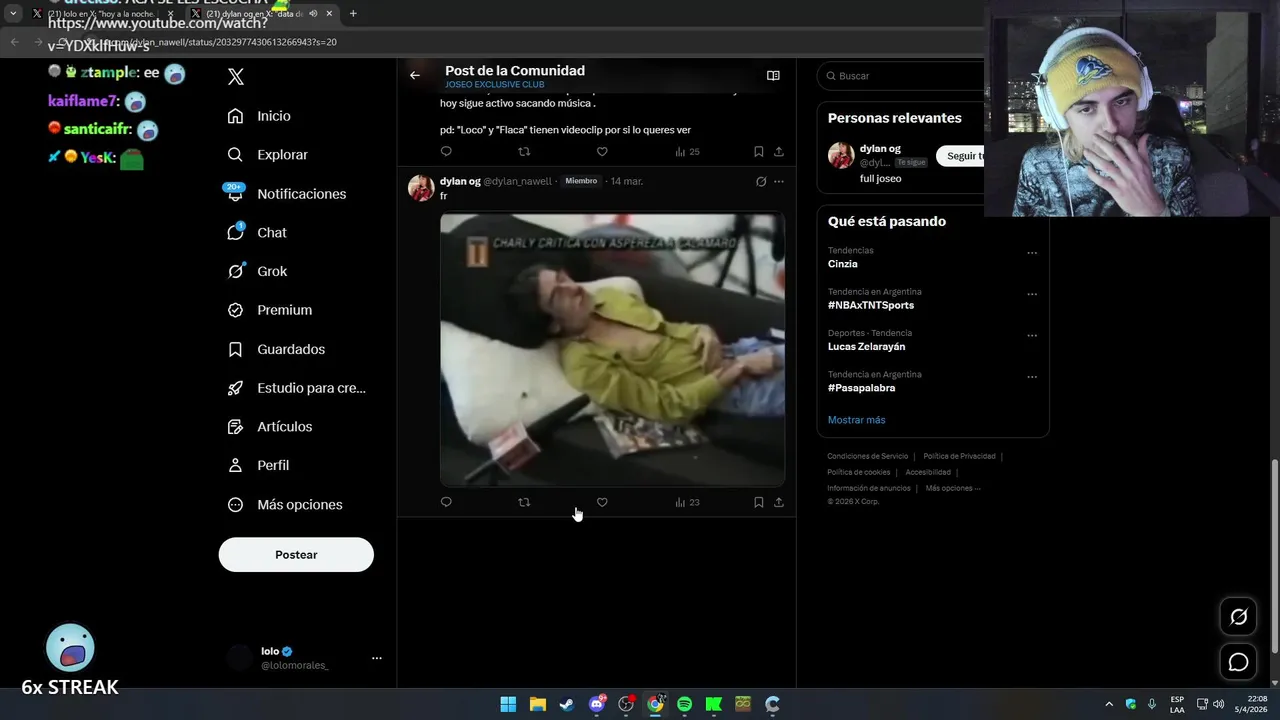
Task: Expand the footer Más opciones menu
Action: (953, 488)
